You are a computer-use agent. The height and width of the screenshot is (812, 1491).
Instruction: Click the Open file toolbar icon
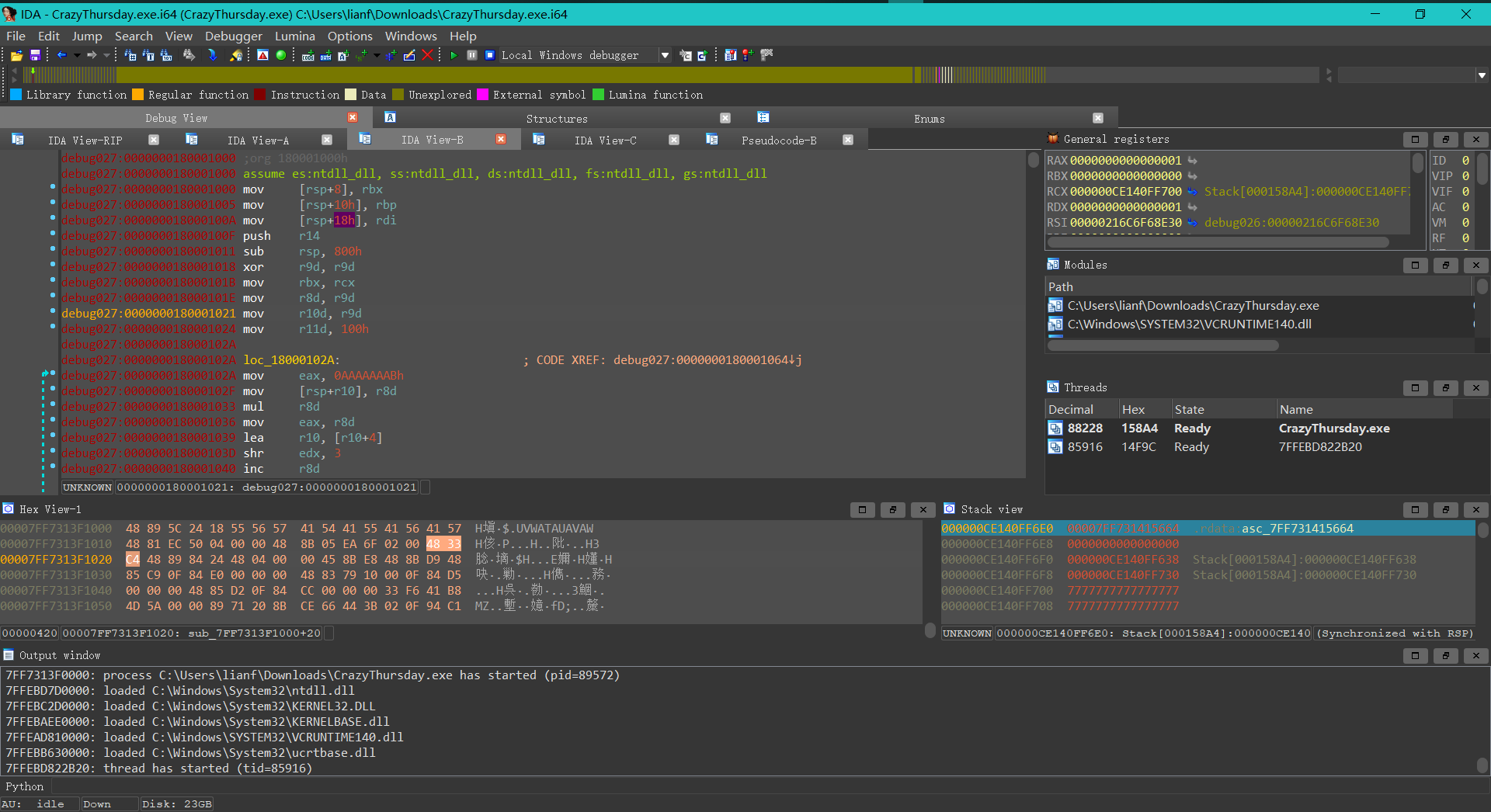(x=16, y=55)
